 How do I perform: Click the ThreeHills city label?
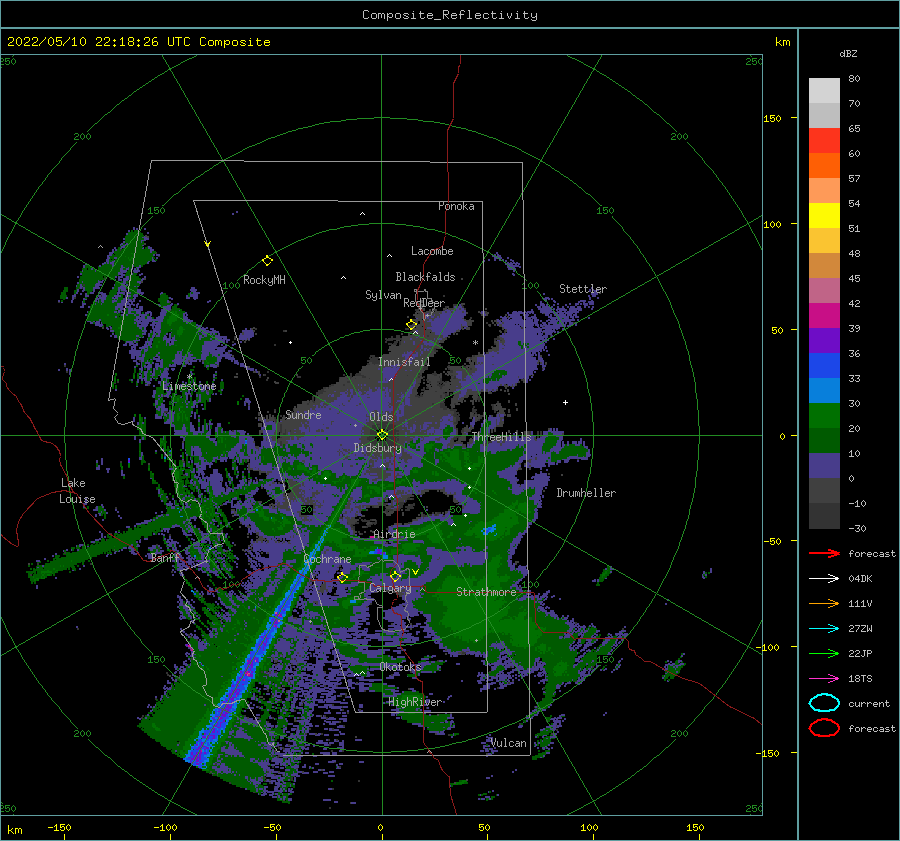pyautogui.click(x=502, y=437)
